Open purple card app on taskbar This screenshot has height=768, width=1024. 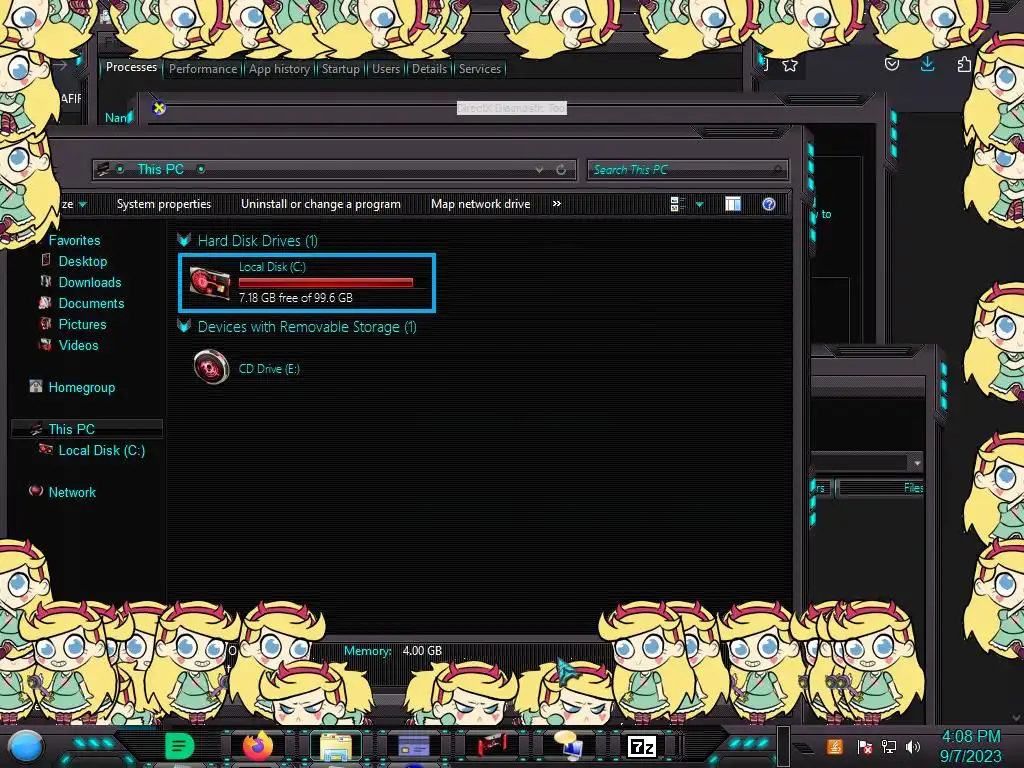pyautogui.click(x=413, y=746)
